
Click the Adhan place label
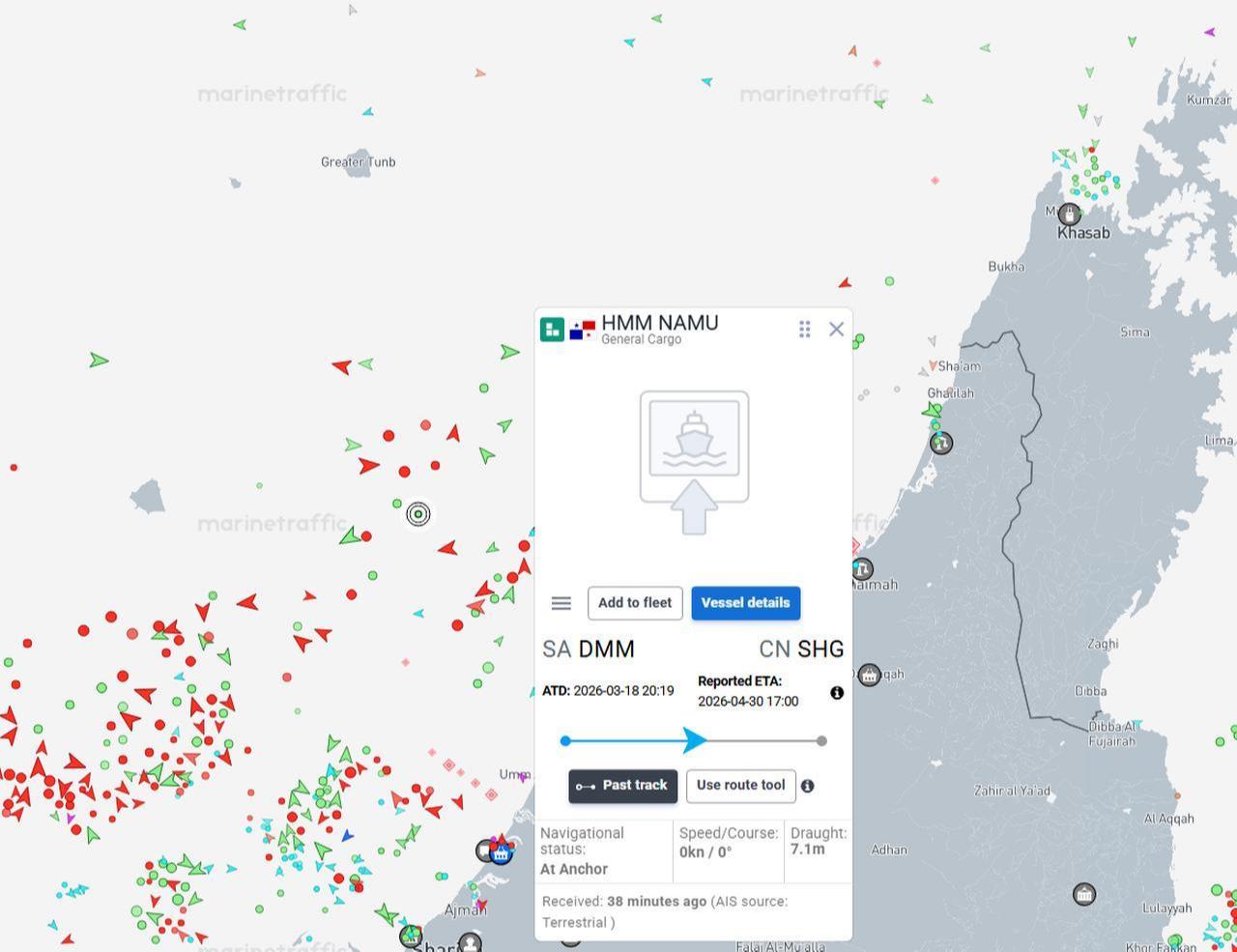tap(889, 851)
